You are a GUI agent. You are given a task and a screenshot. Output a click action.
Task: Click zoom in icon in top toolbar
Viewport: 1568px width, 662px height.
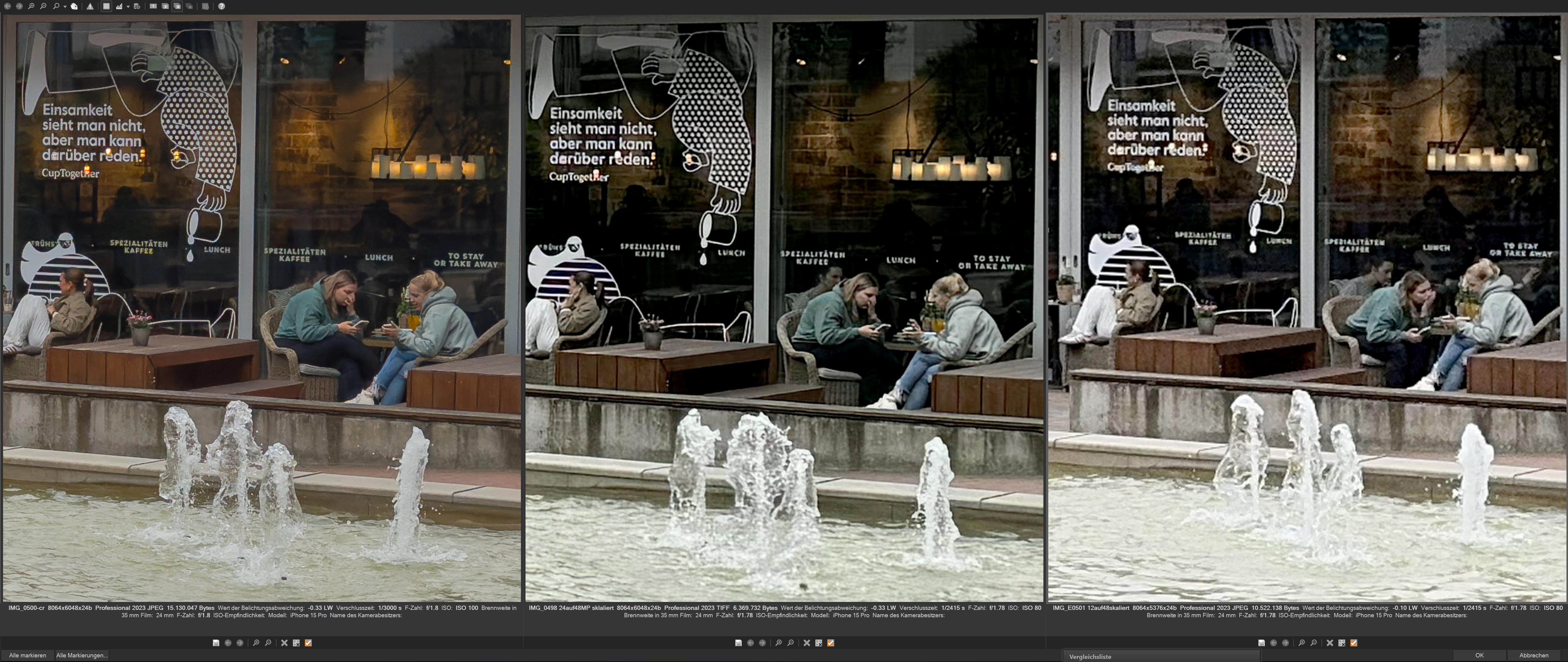31,6
